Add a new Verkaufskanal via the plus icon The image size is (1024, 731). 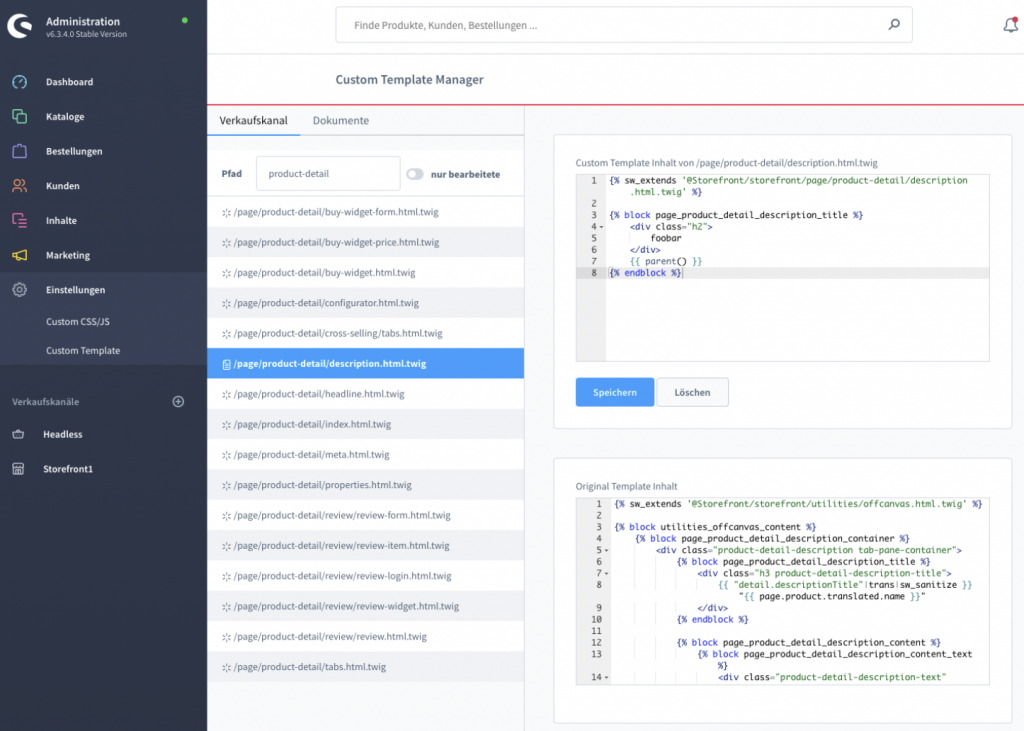[x=177, y=401]
